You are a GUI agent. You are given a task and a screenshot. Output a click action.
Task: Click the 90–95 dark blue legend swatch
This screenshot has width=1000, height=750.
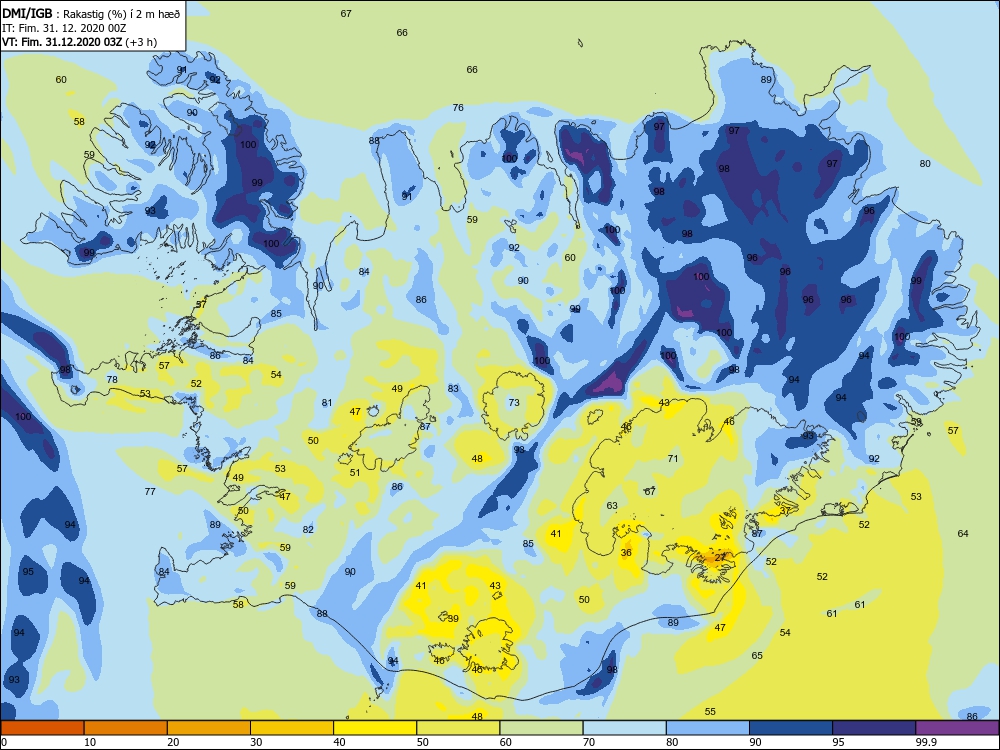pos(791,728)
